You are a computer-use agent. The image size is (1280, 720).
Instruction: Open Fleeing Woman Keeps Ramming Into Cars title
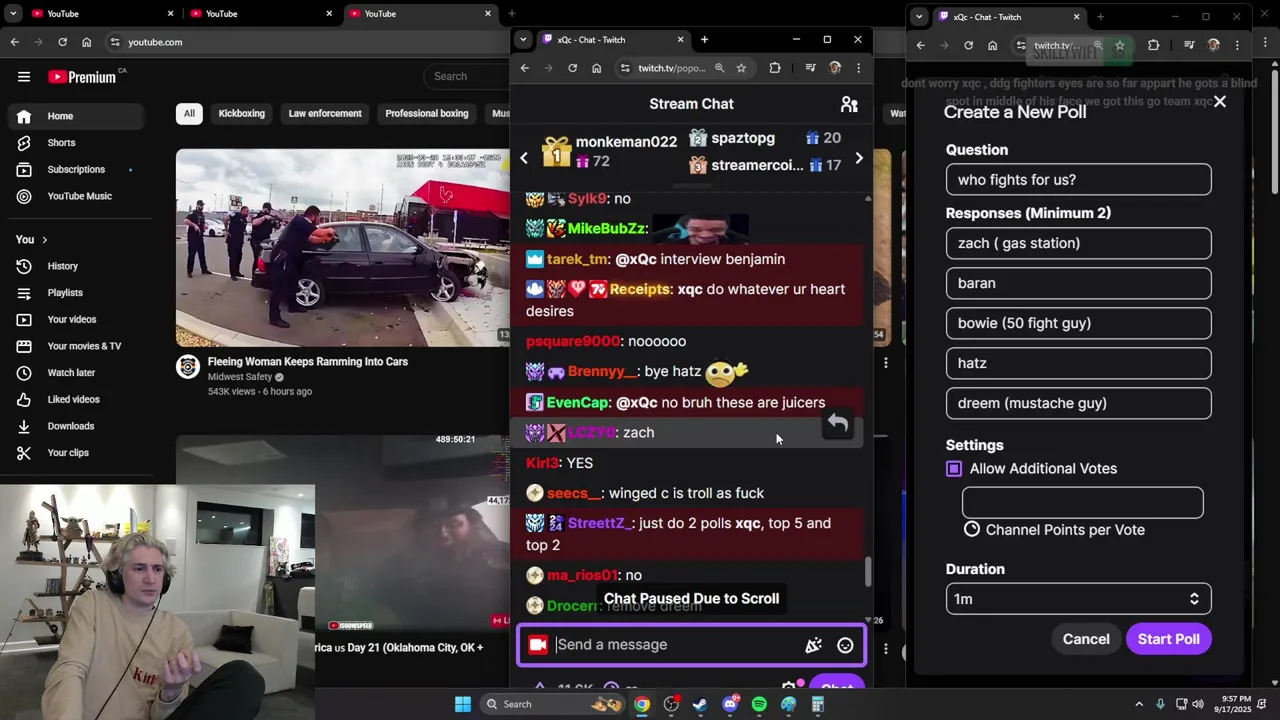coord(308,362)
